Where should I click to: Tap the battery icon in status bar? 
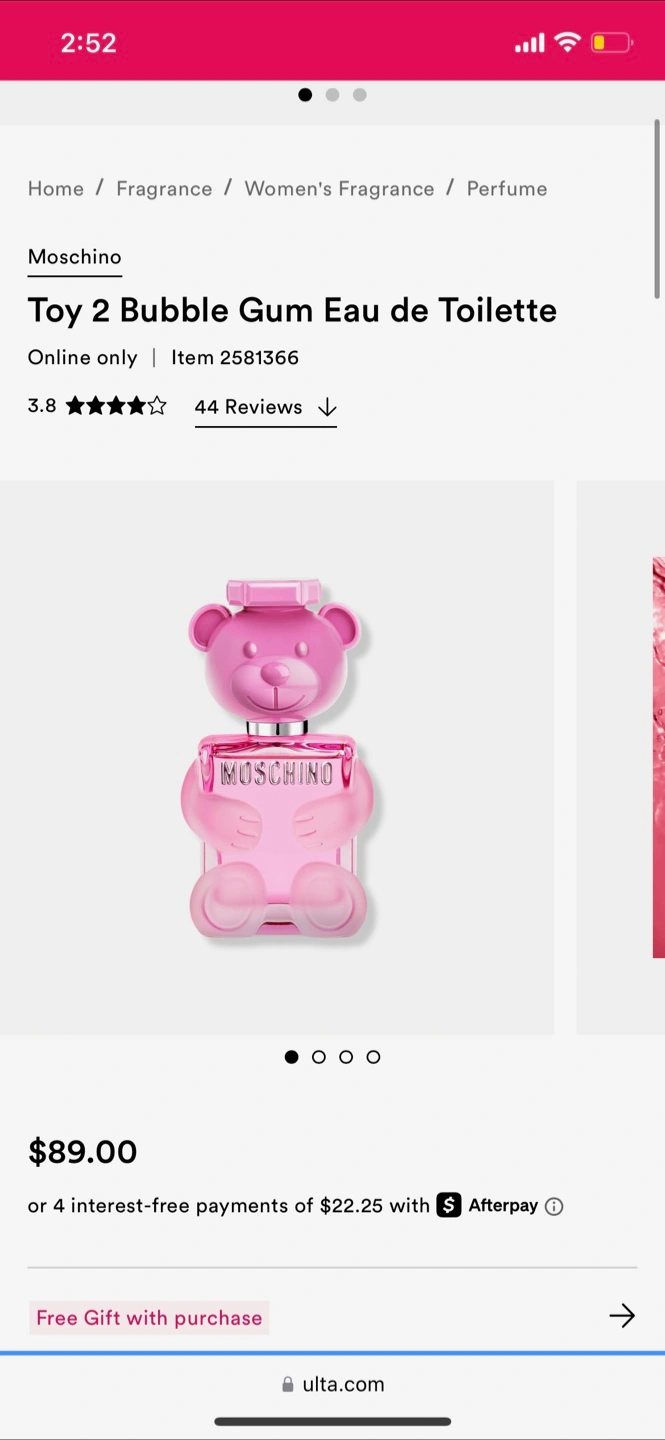pos(611,43)
